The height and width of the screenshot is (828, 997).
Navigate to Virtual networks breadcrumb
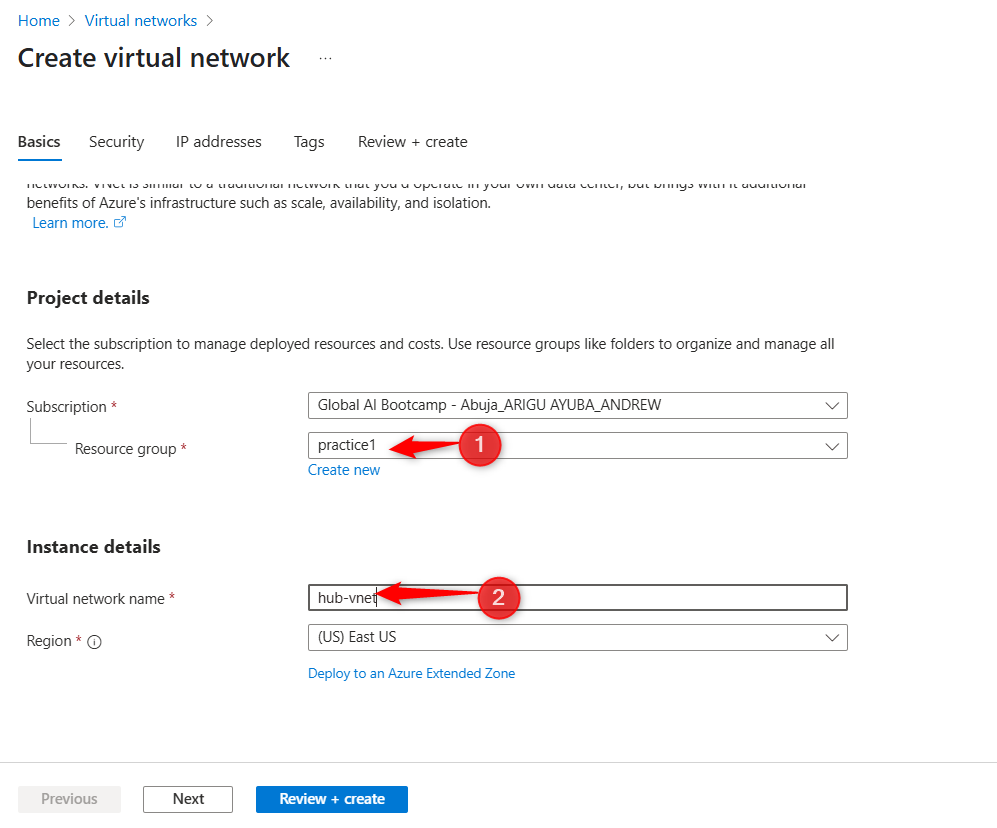pyautogui.click(x=141, y=20)
